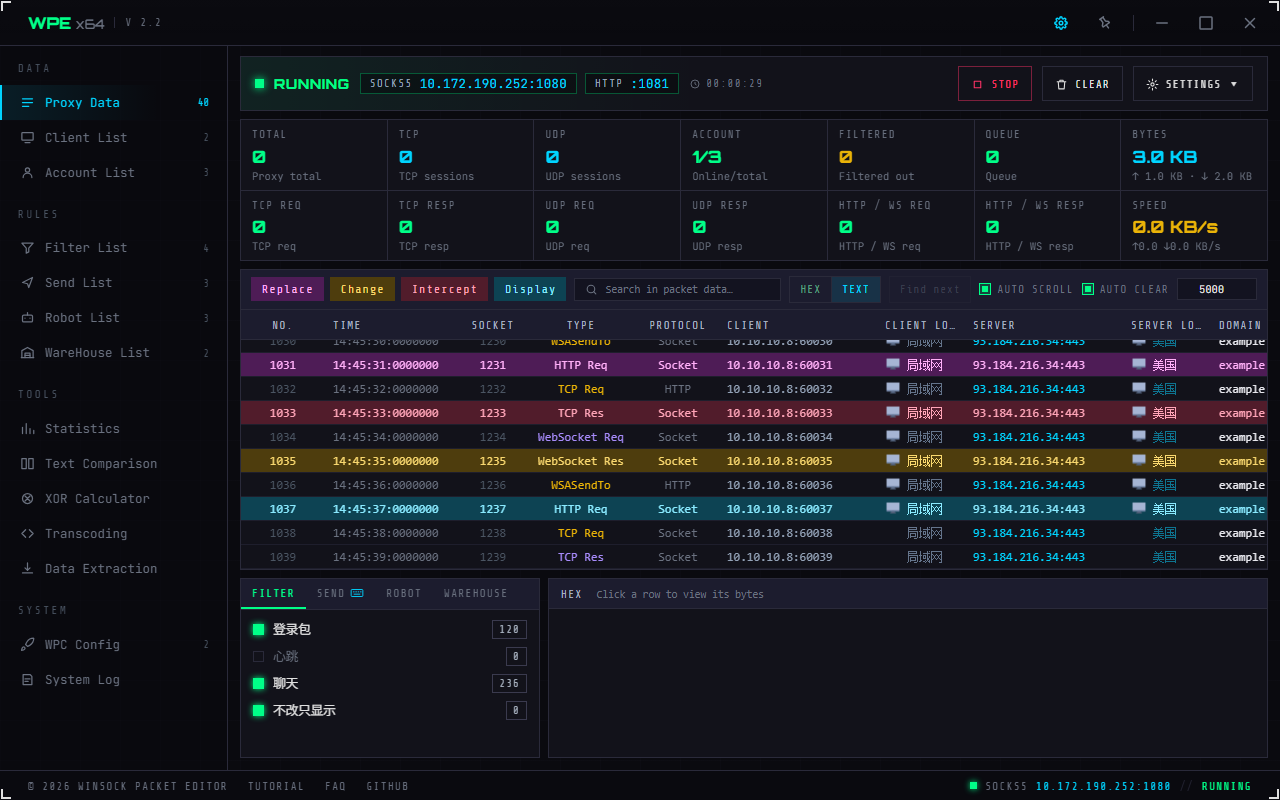Open WPC Config page
The image size is (1280, 800).
(114, 644)
